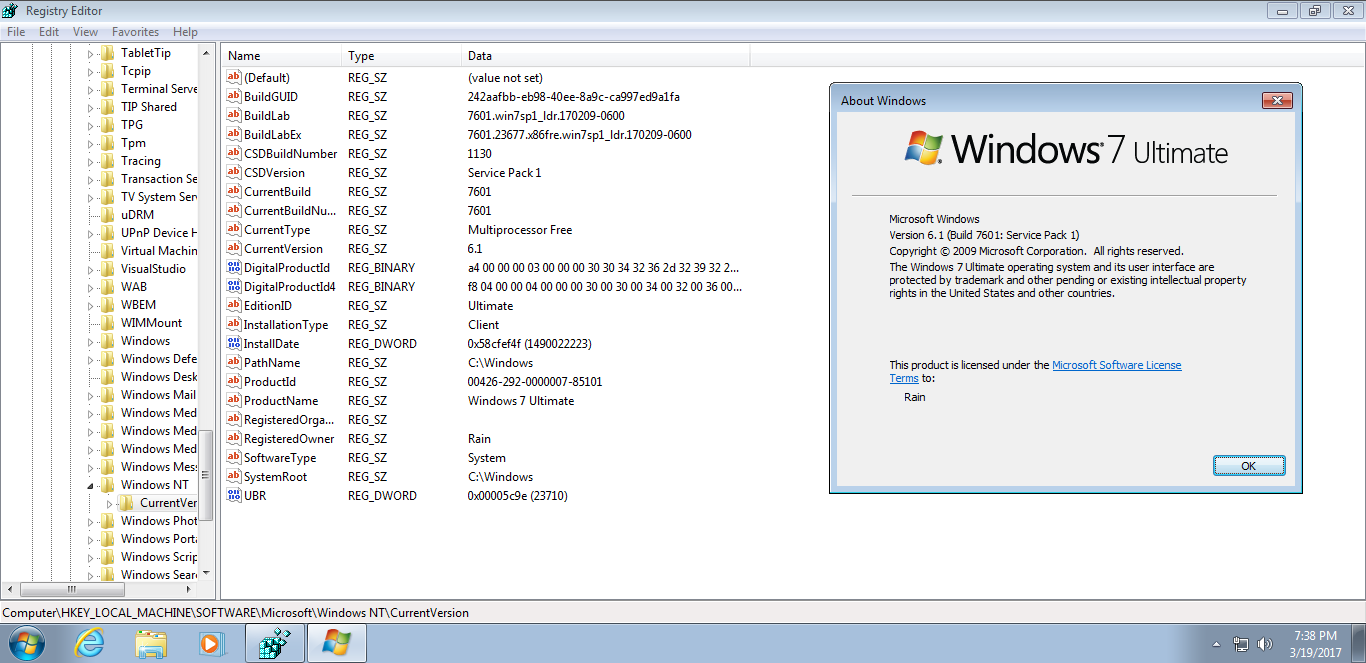Launch Internet Explorer from the taskbar
1366x663 pixels.
point(89,643)
